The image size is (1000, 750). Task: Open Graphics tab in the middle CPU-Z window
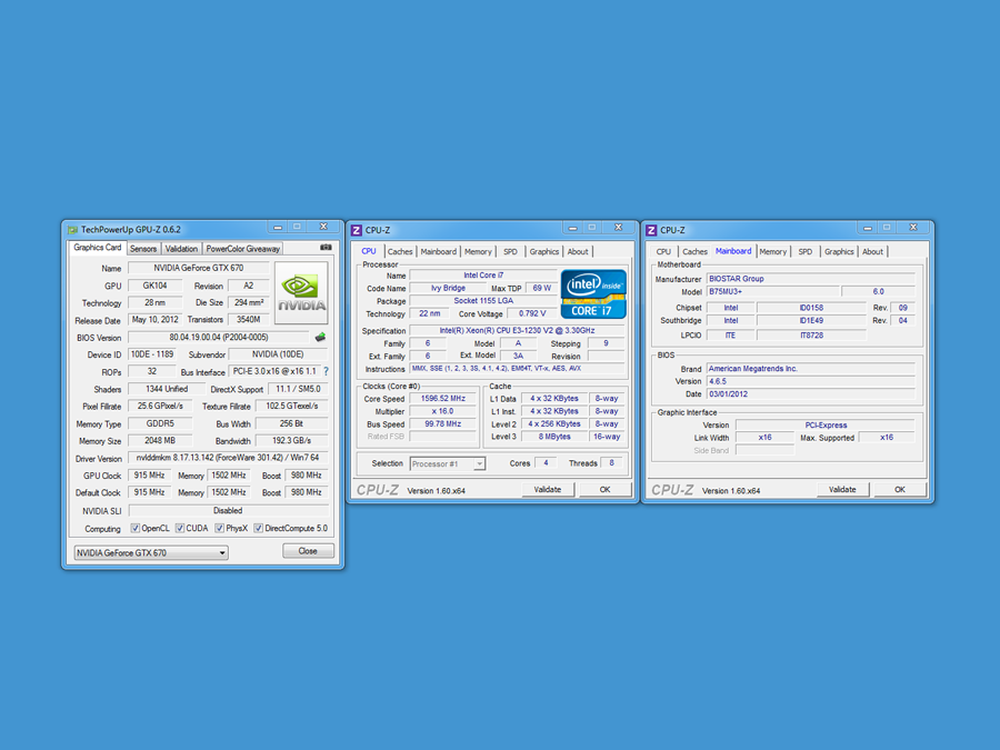click(x=544, y=252)
